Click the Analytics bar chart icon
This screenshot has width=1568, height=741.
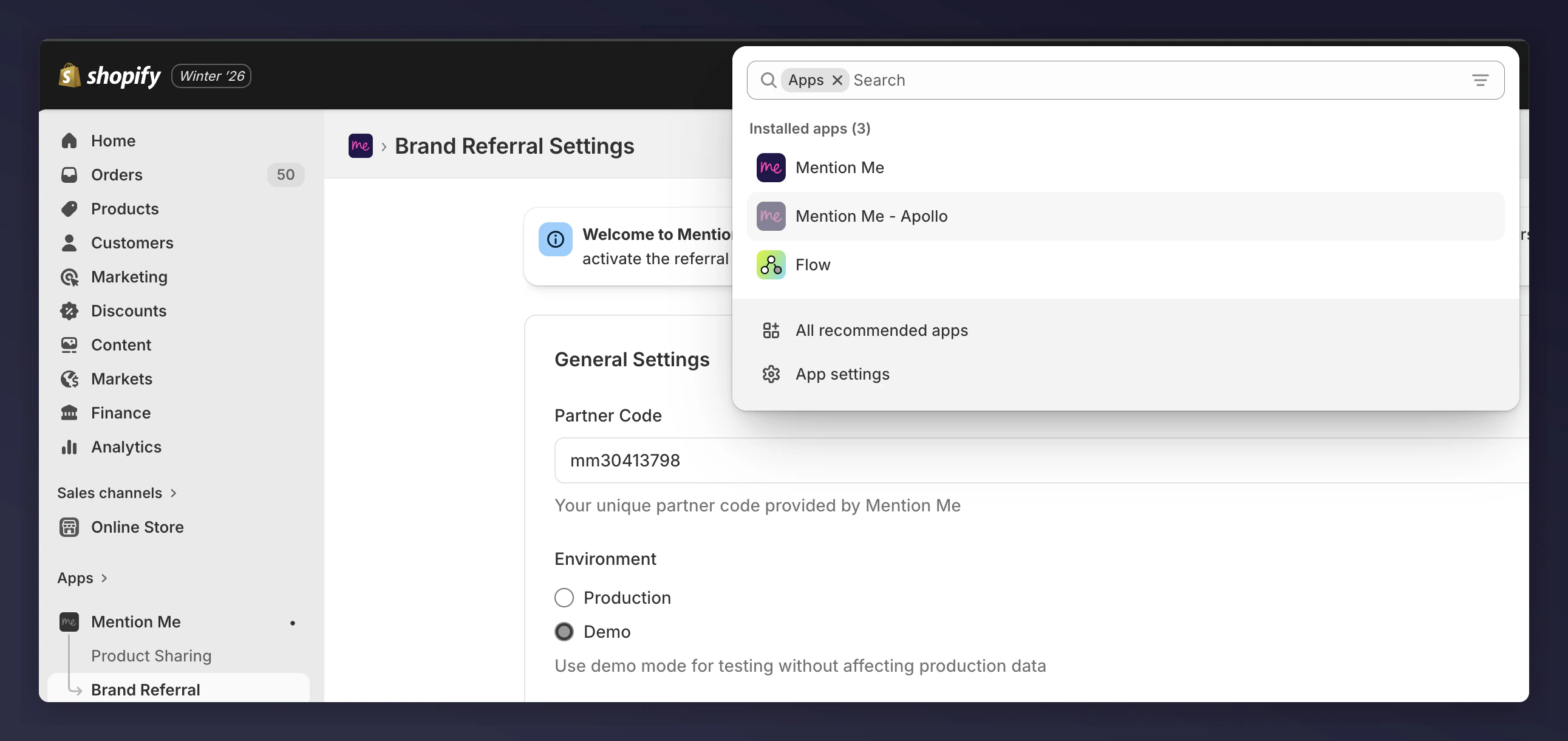[69, 447]
